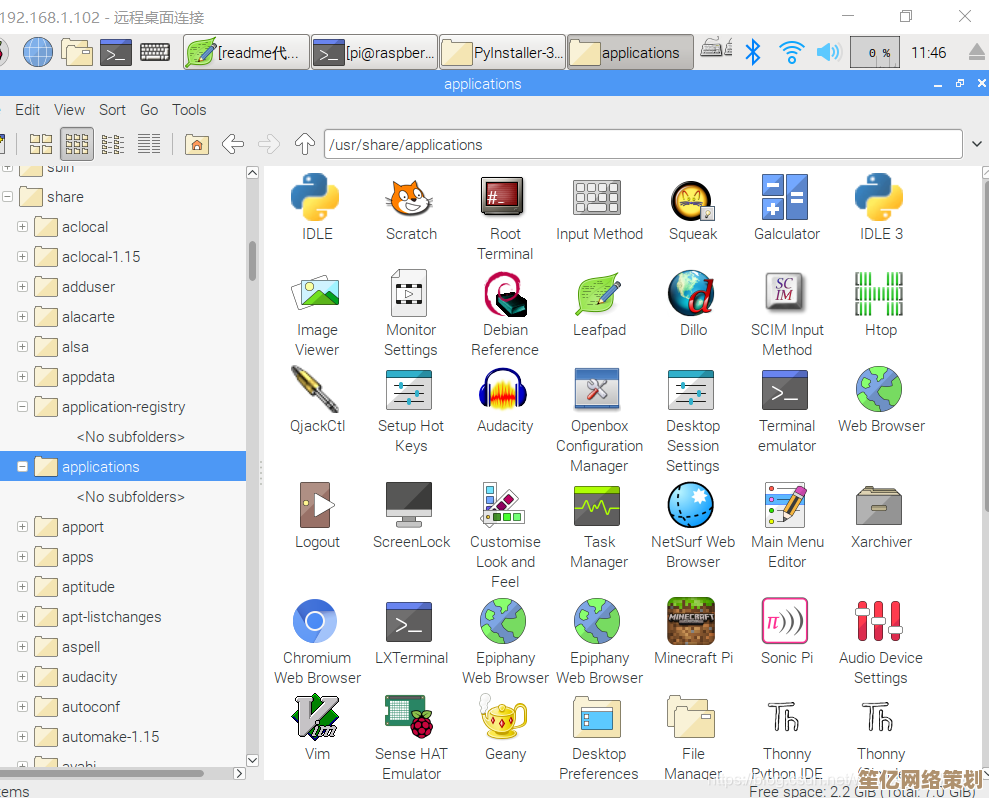Select the Chromium Web Browser icon

(316, 622)
